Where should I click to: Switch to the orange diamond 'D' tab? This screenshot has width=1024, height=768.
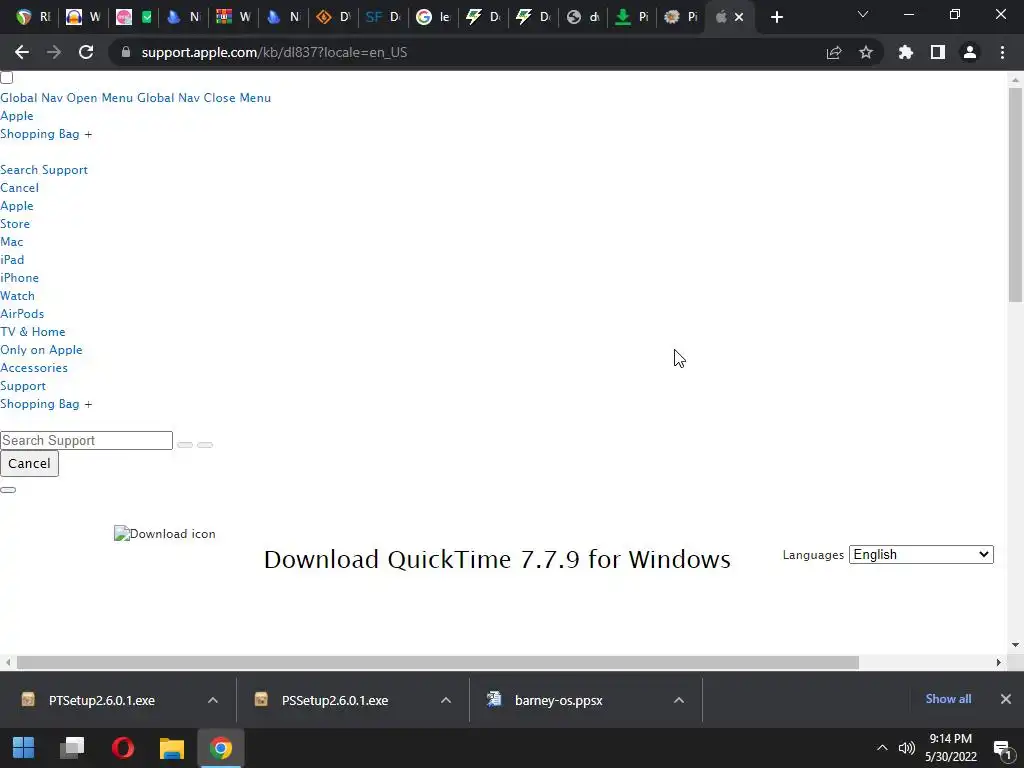[x=334, y=18]
